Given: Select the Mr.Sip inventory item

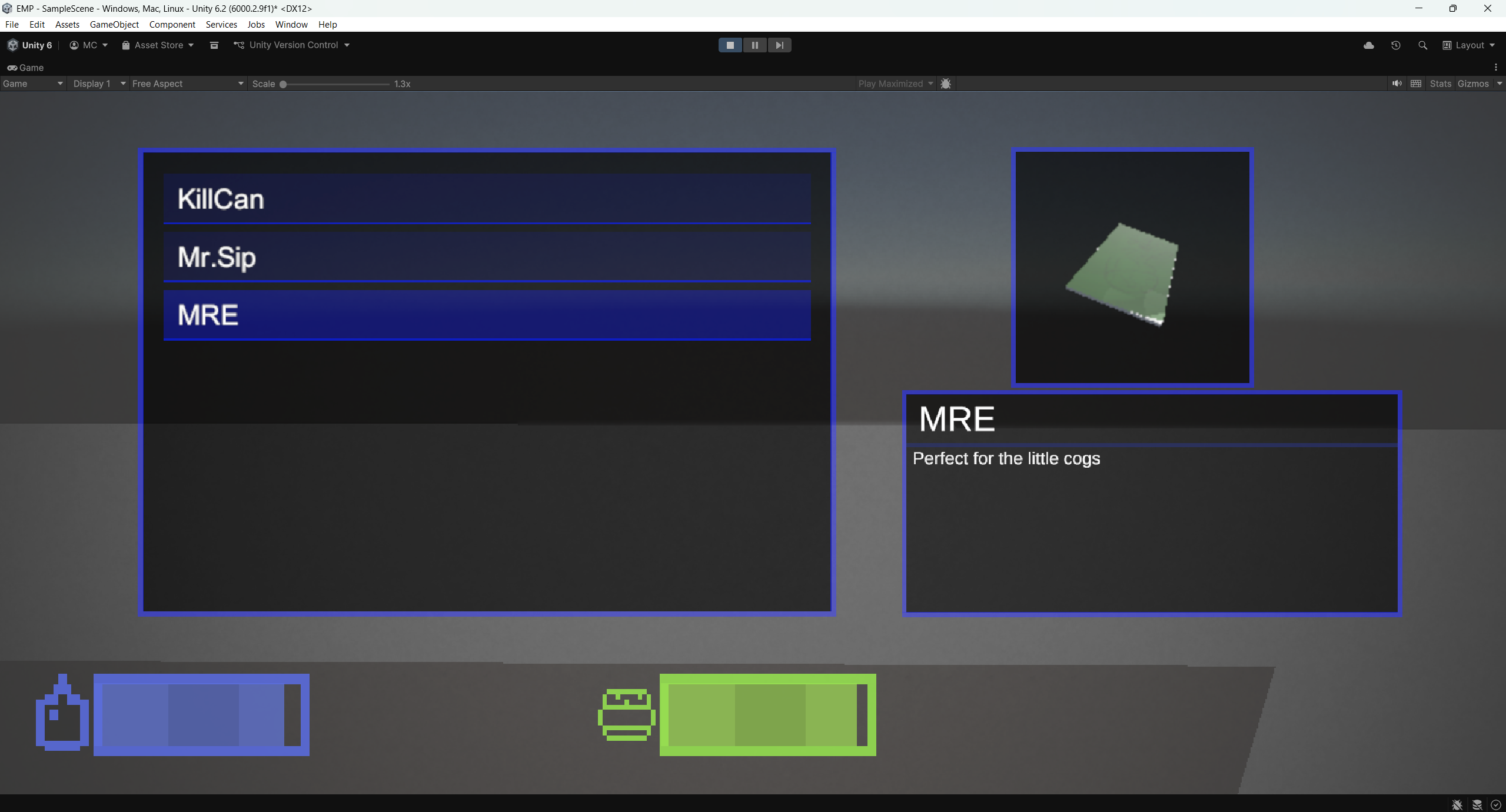Looking at the screenshot, I should point(487,257).
